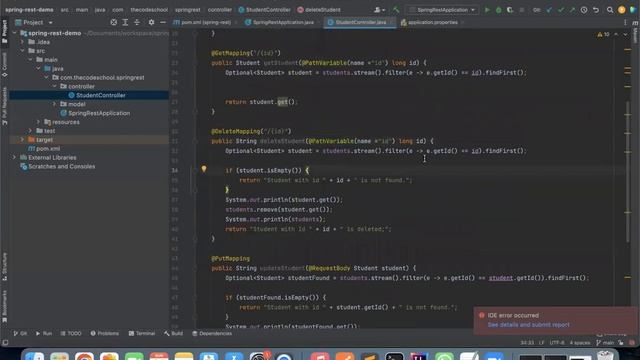
Task: Expand all nodes icon in Project panel
Action: coord(125,22)
